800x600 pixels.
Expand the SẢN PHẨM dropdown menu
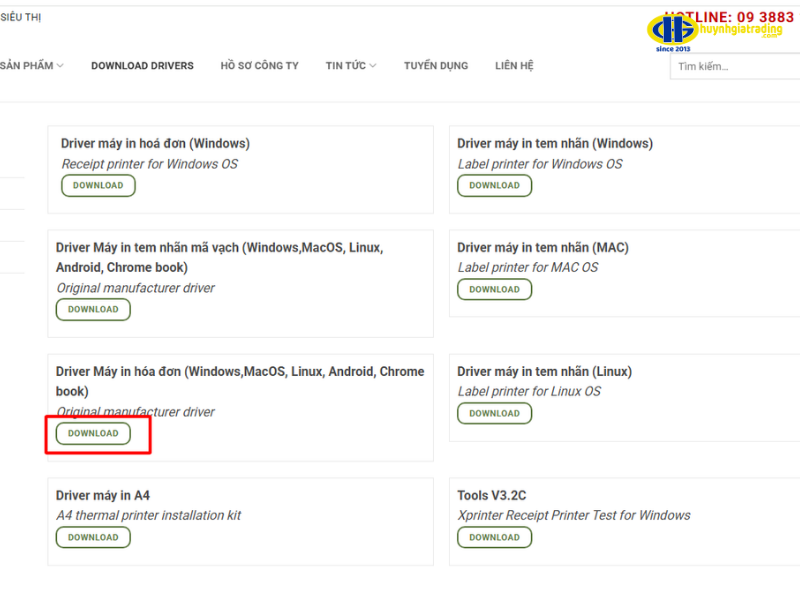coord(31,66)
